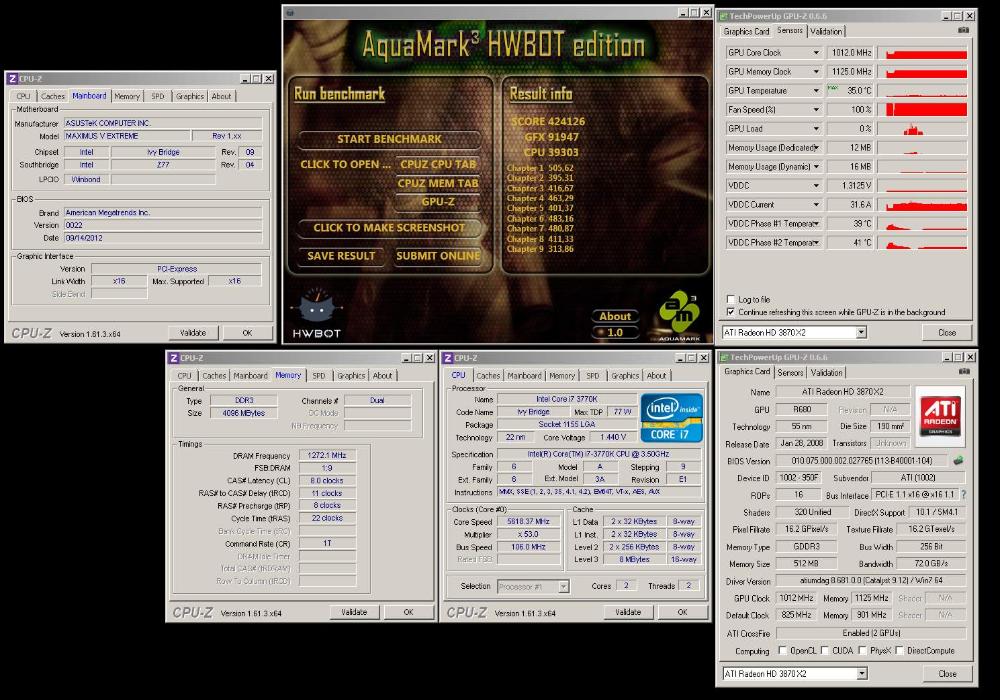This screenshot has width=1000, height=700.
Task: Click the SAVE RESULT button
Action: coord(341,256)
